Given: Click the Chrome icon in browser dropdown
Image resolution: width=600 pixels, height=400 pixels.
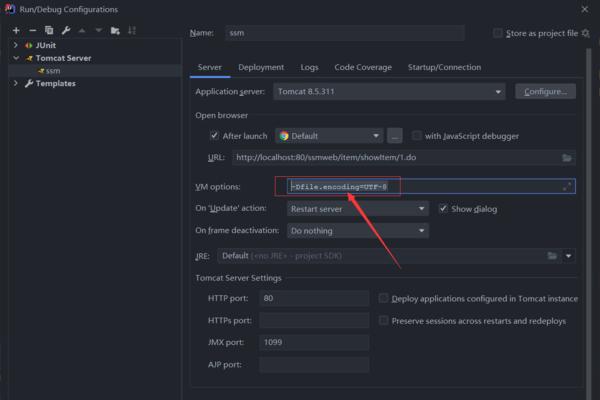Looking at the screenshot, I should (x=284, y=136).
